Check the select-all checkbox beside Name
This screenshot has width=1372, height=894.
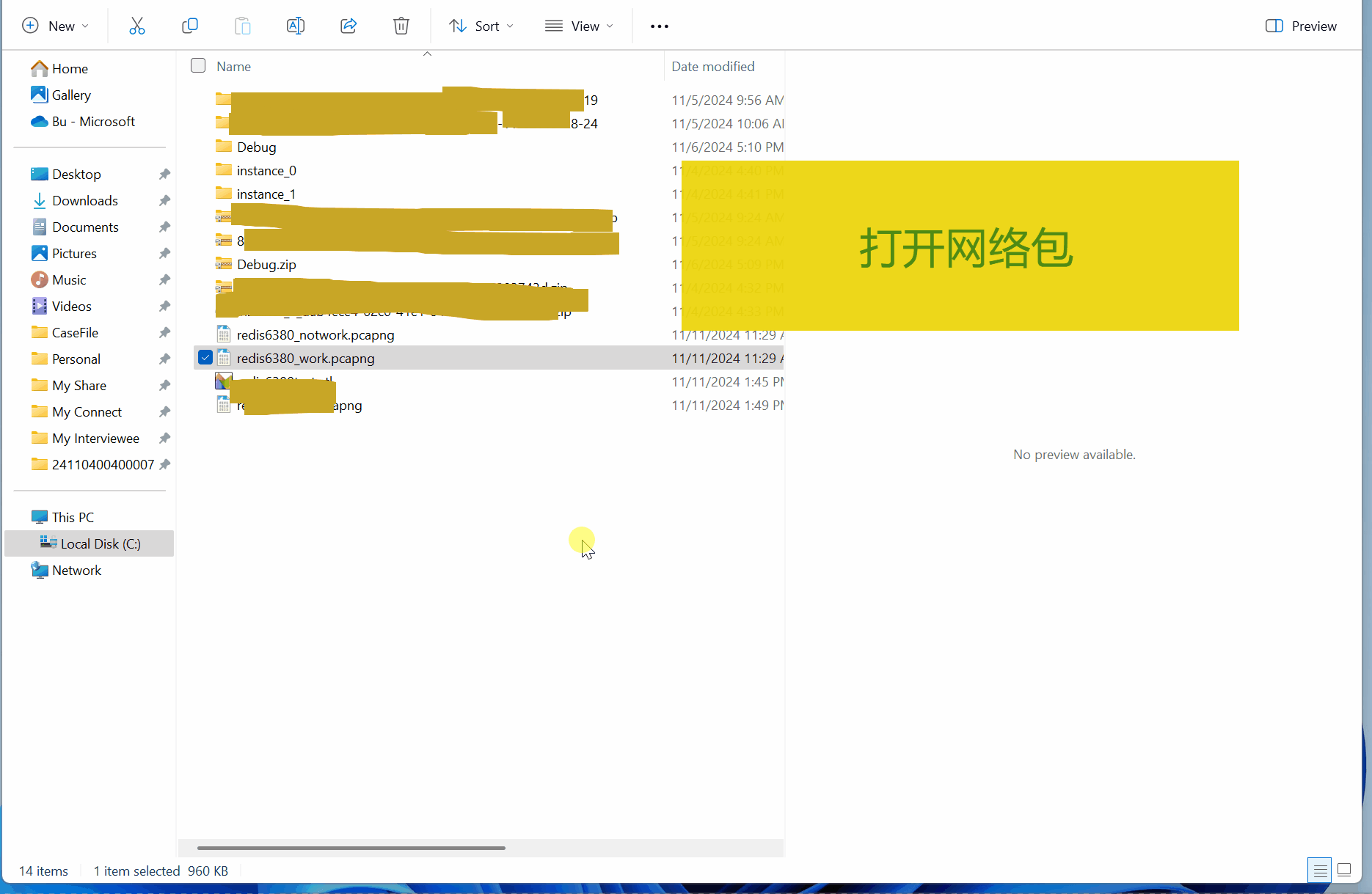(198, 66)
